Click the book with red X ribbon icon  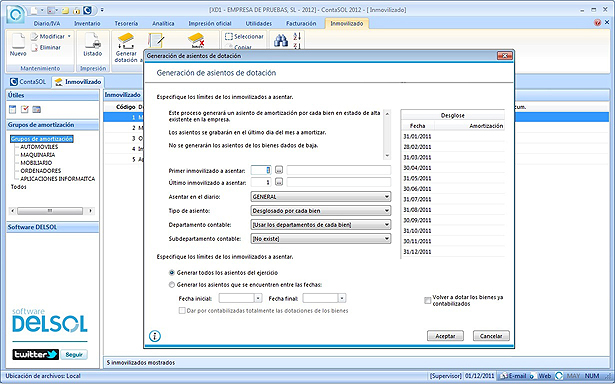pyautogui.click(x=195, y=40)
